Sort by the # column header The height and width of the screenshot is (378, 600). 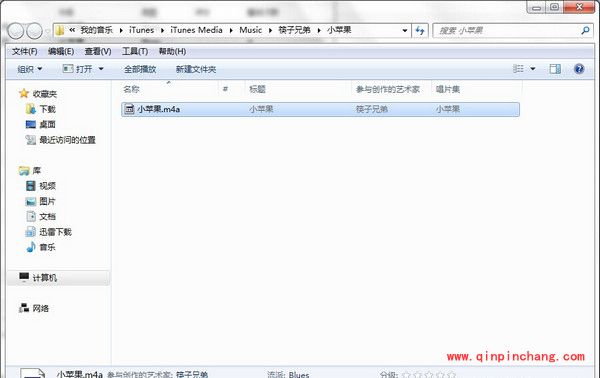point(225,89)
